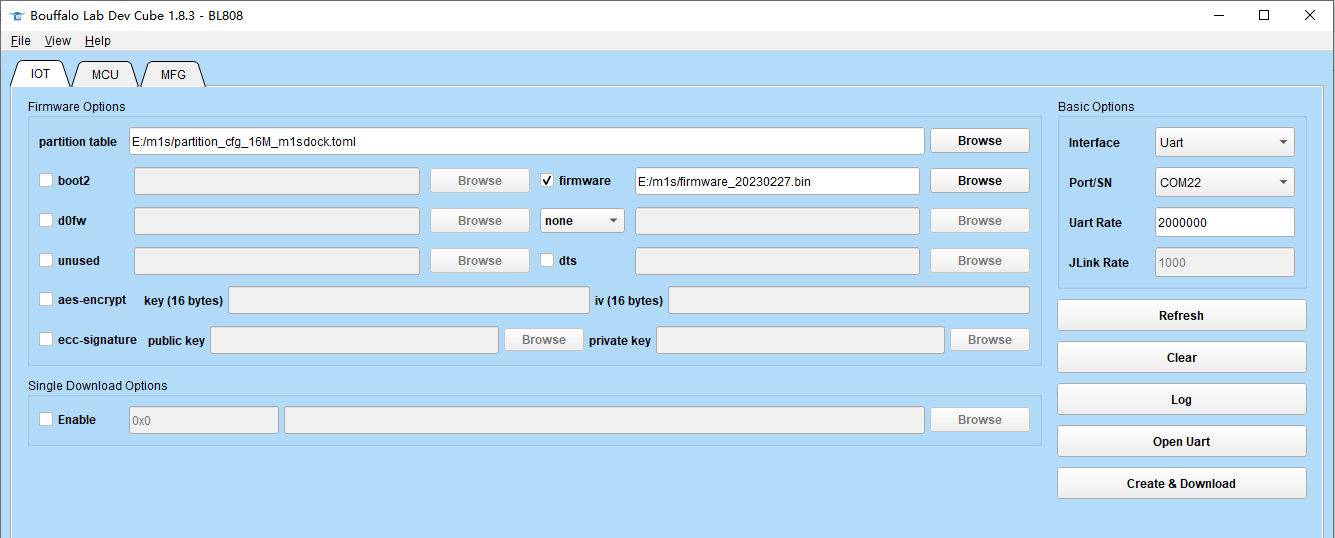Open the Help menu
The width and height of the screenshot is (1335, 538).
[98, 41]
